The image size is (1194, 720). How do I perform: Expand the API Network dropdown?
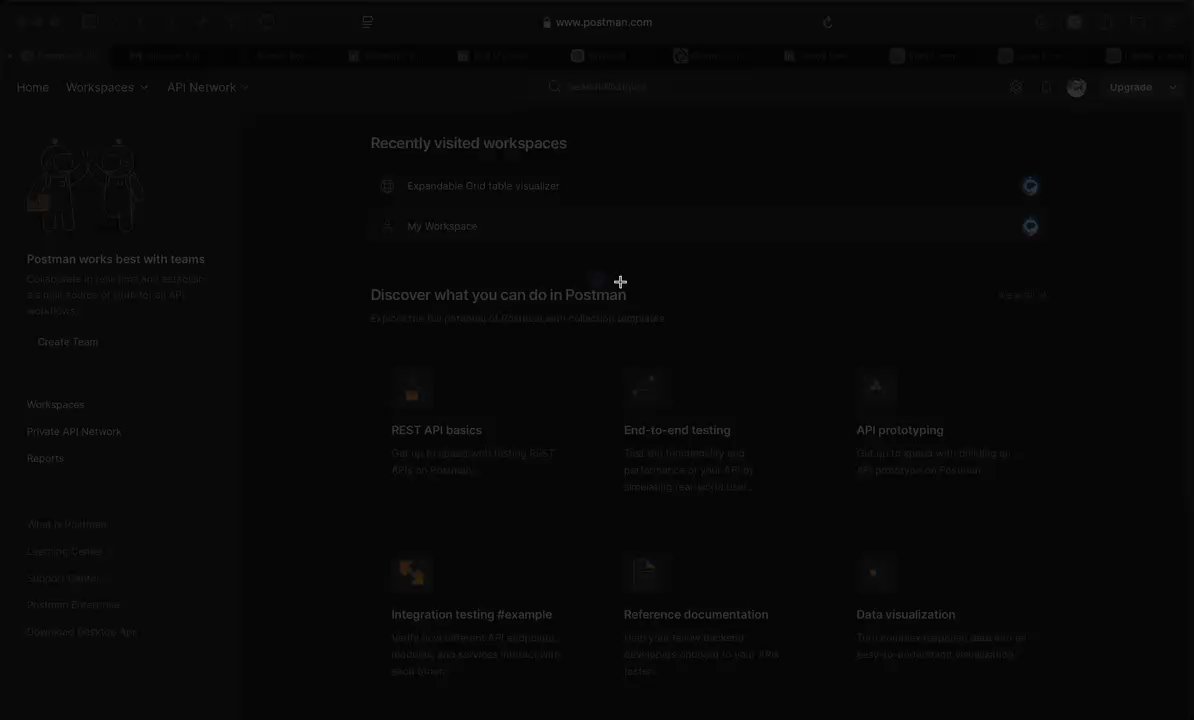(x=208, y=88)
